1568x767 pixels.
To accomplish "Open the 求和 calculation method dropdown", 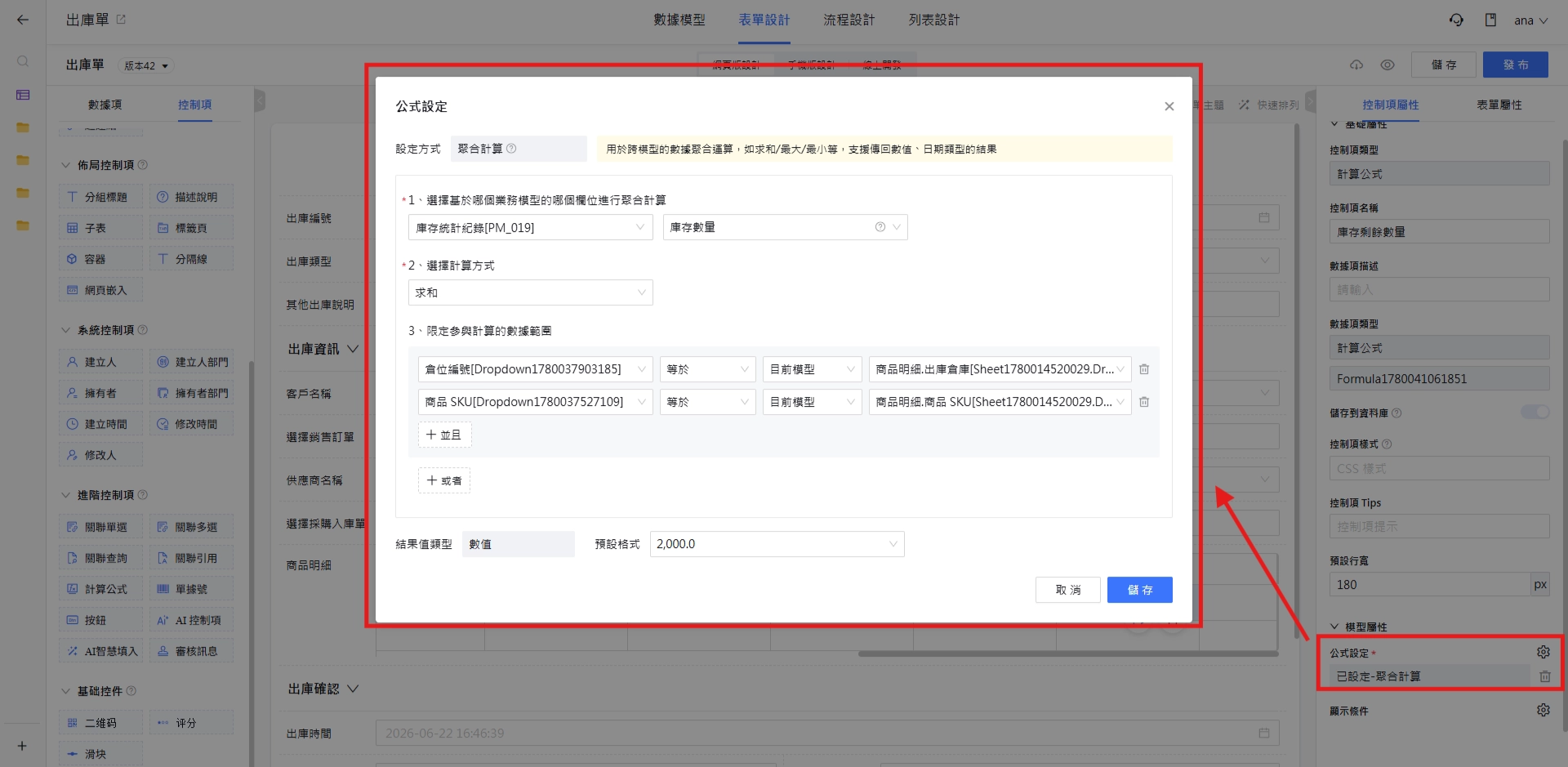I will tap(531, 292).
